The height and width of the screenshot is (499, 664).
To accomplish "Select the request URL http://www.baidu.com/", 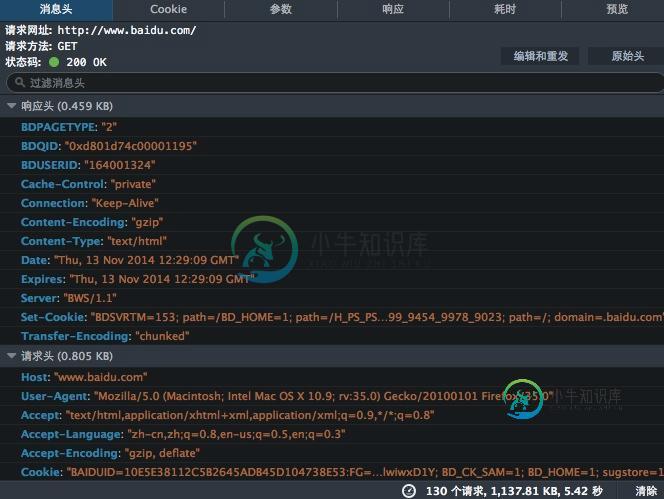I will coord(127,30).
